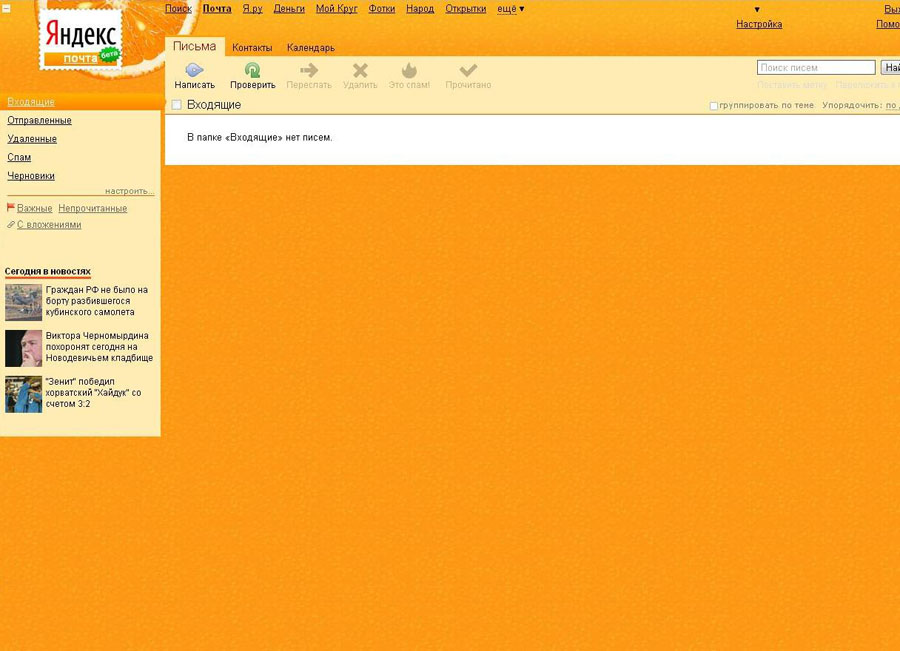The image size is (900, 651).
Task: Open Почта in top navigation
Action: point(217,9)
